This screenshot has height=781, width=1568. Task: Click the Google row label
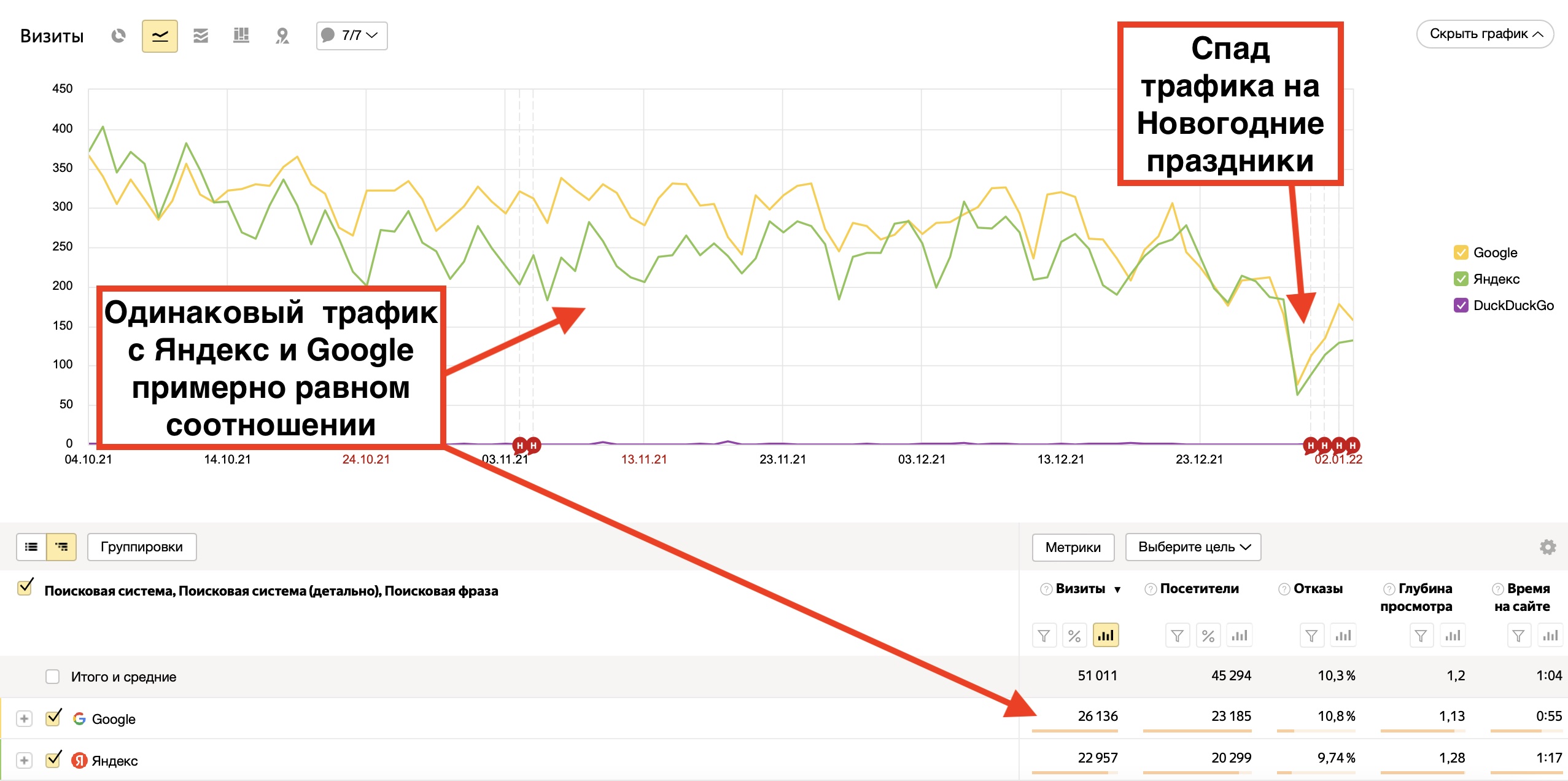[x=114, y=719]
